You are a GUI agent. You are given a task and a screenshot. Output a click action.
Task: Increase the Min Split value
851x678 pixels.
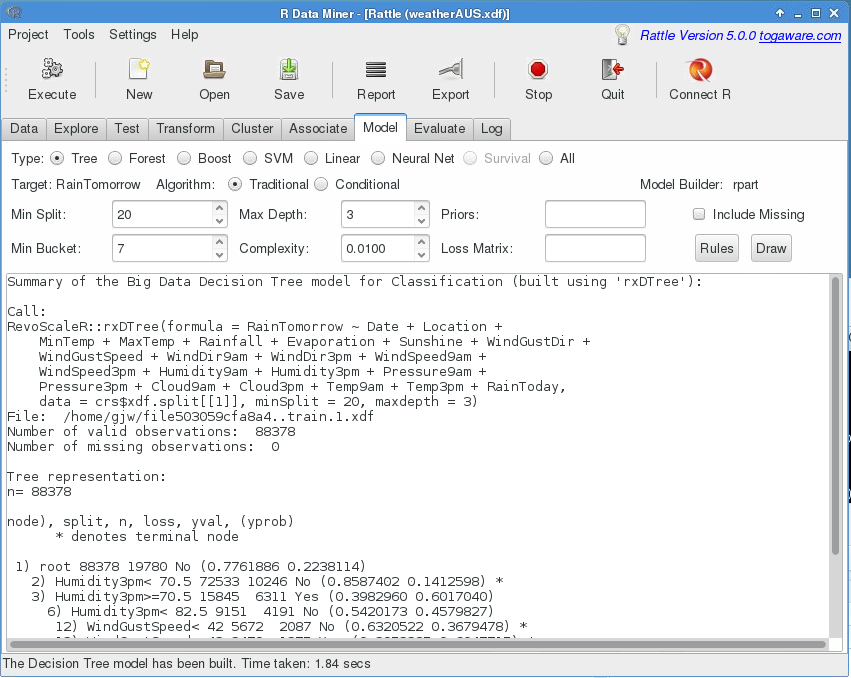219,208
